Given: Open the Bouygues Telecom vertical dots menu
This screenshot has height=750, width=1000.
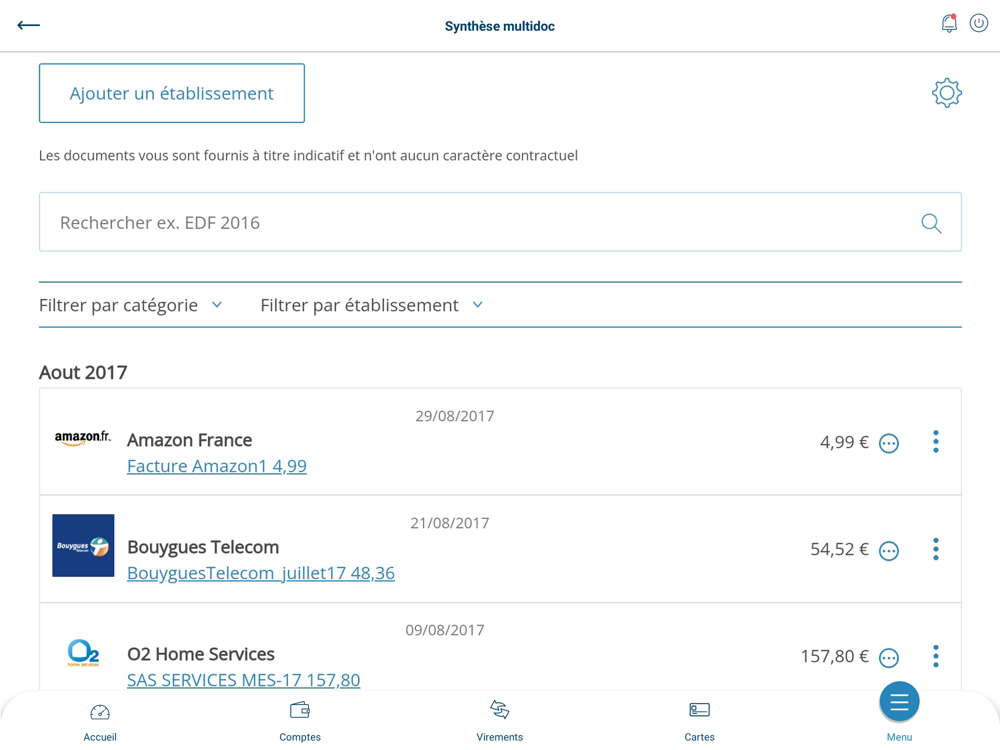Looking at the screenshot, I should click(x=936, y=549).
